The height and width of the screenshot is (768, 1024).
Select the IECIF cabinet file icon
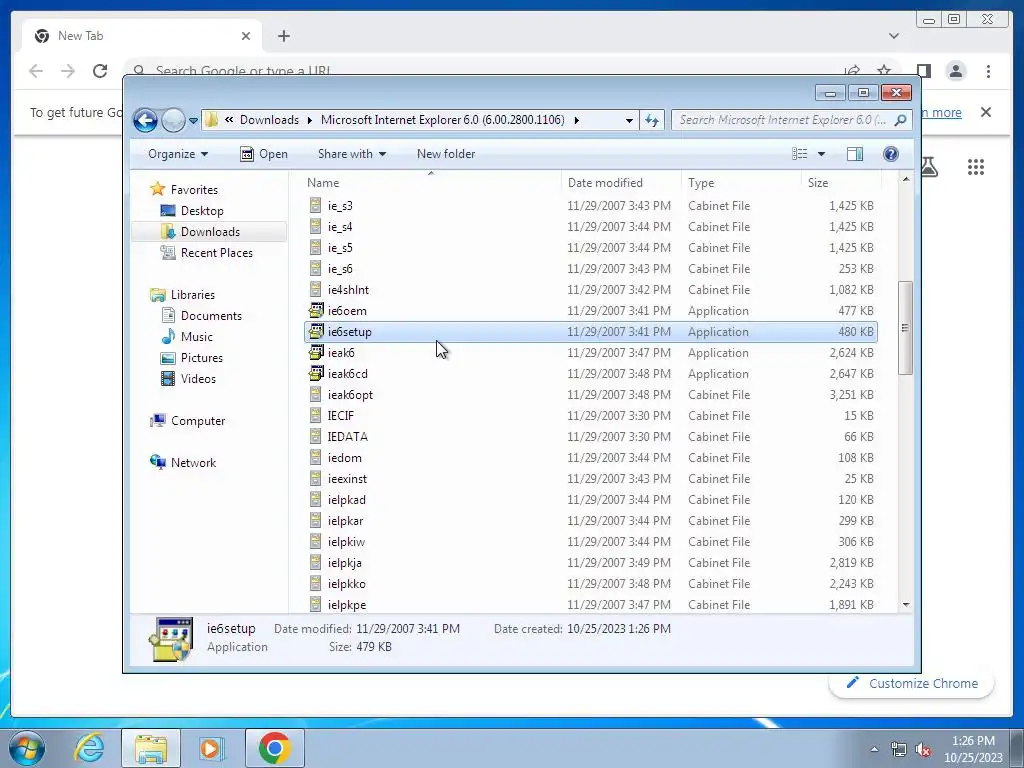(315, 416)
